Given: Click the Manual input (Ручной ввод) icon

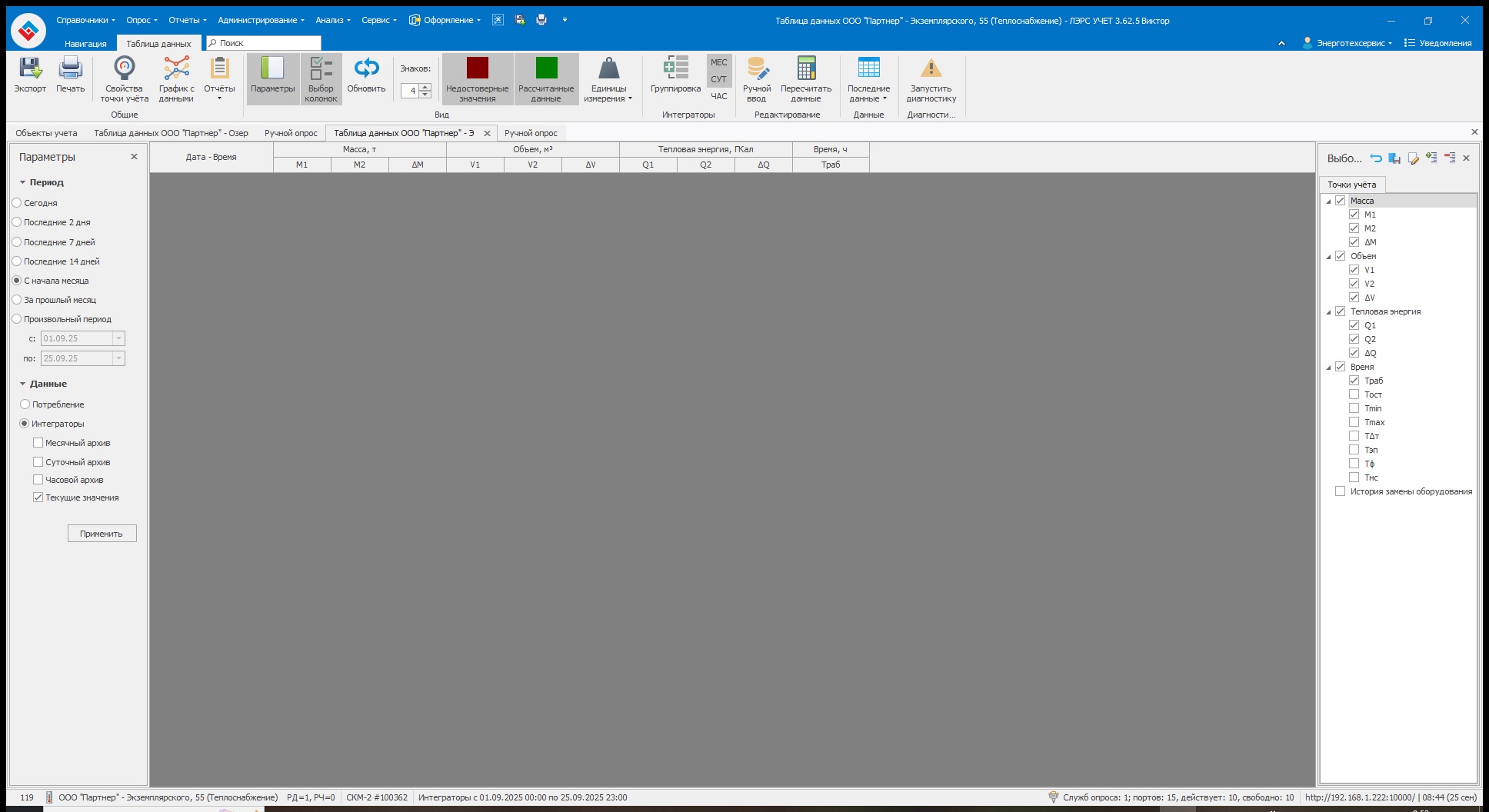Looking at the screenshot, I should pos(757,69).
